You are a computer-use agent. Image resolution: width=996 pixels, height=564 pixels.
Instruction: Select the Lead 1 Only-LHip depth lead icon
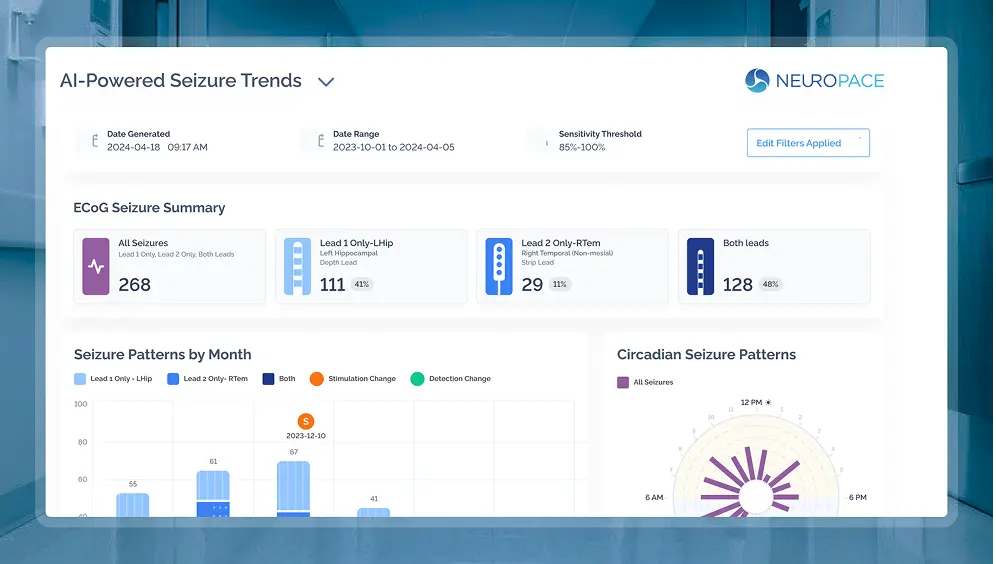pyautogui.click(x=297, y=266)
